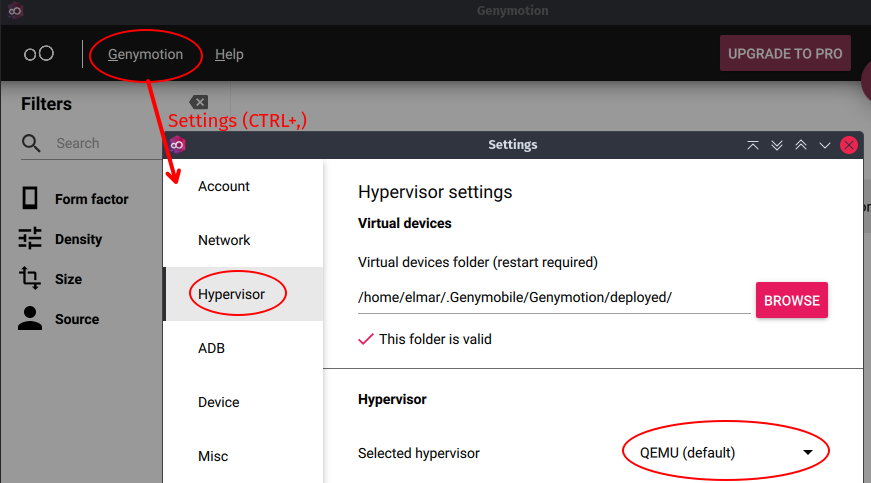Click the Settings title bar double-up chevron
The width and height of the screenshot is (871, 483).
800,145
